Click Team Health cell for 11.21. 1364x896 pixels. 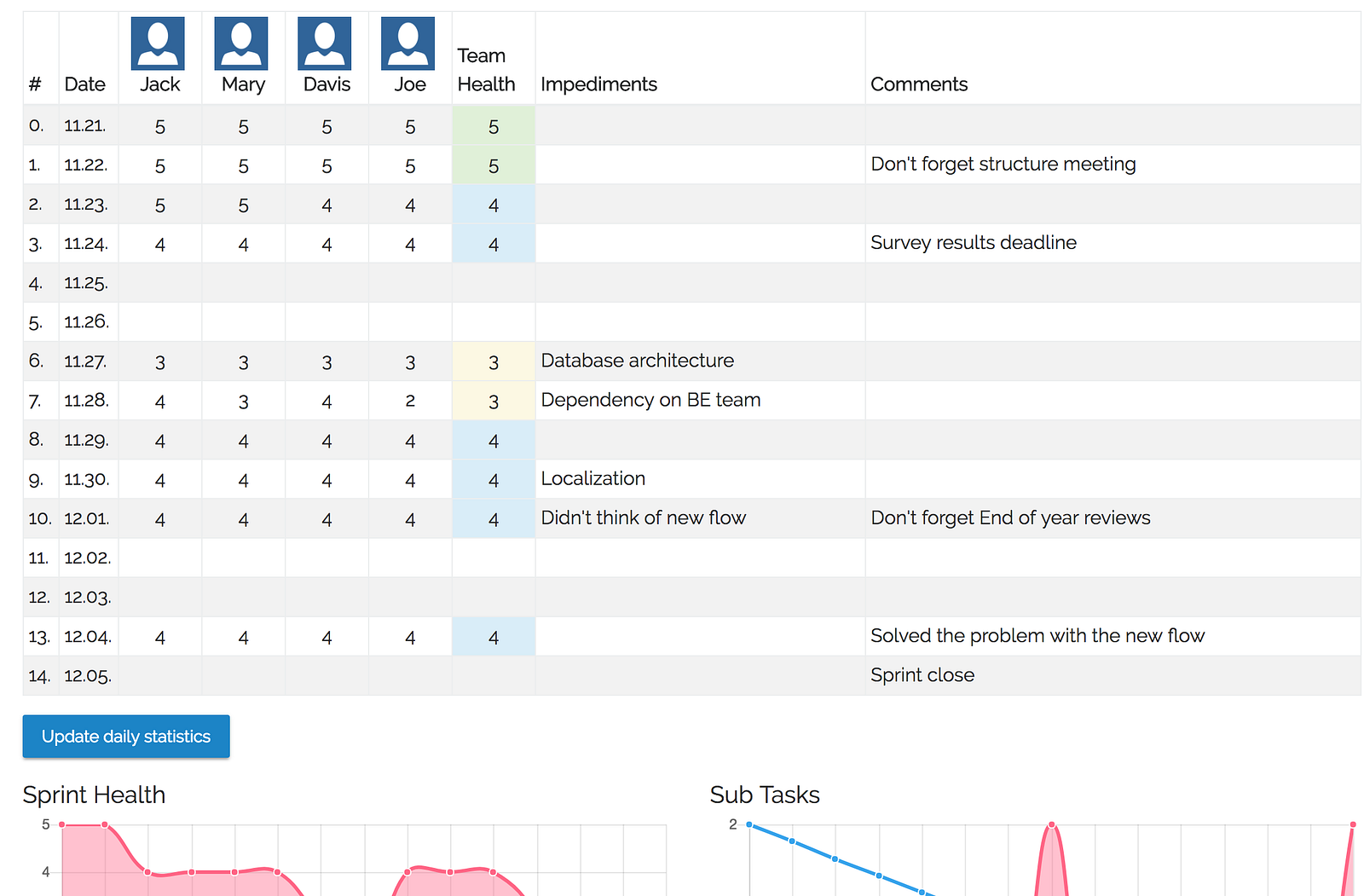coord(494,126)
